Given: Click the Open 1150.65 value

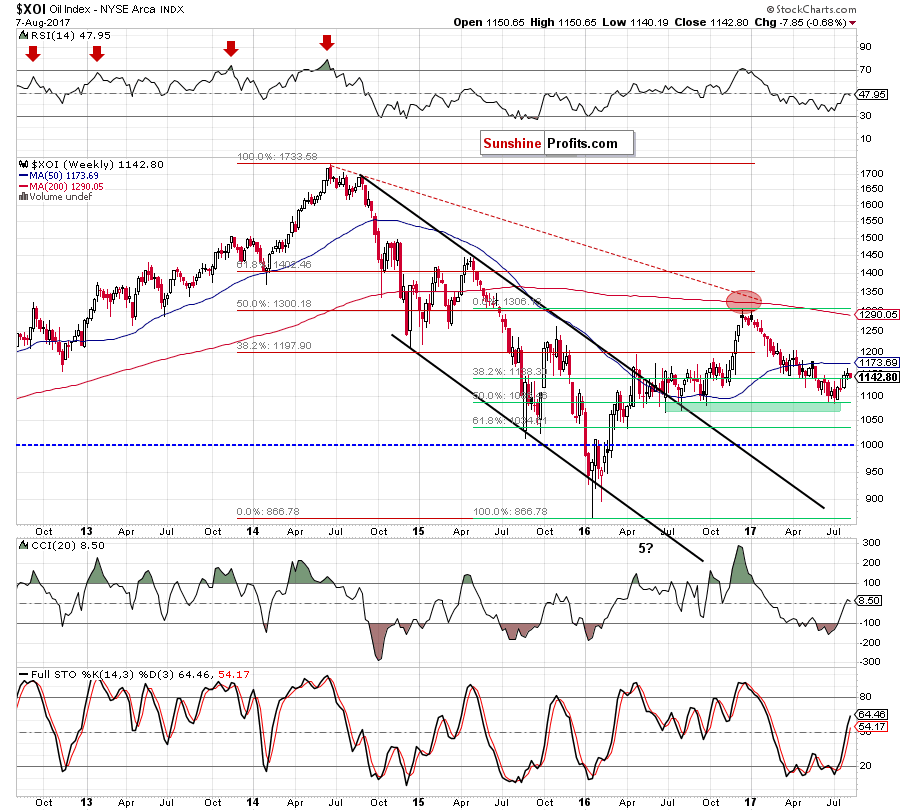Looking at the screenshot, I should (x=488, y=22).
